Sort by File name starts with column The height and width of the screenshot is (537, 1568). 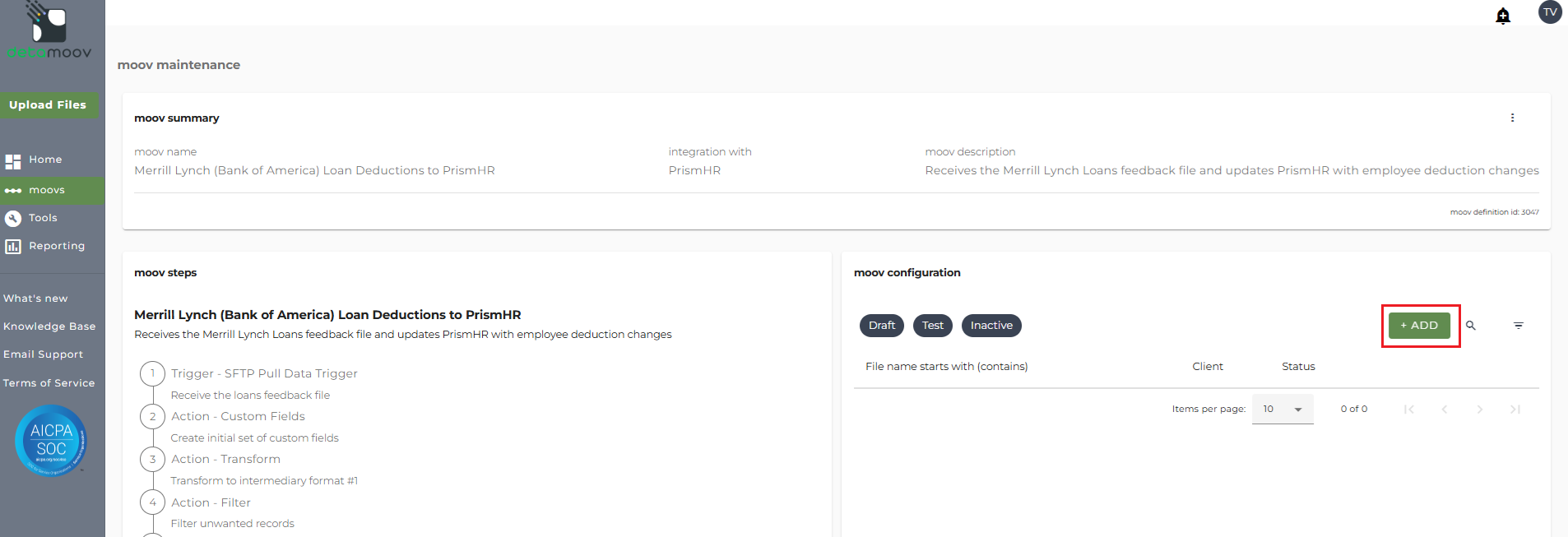pos(946,367)
